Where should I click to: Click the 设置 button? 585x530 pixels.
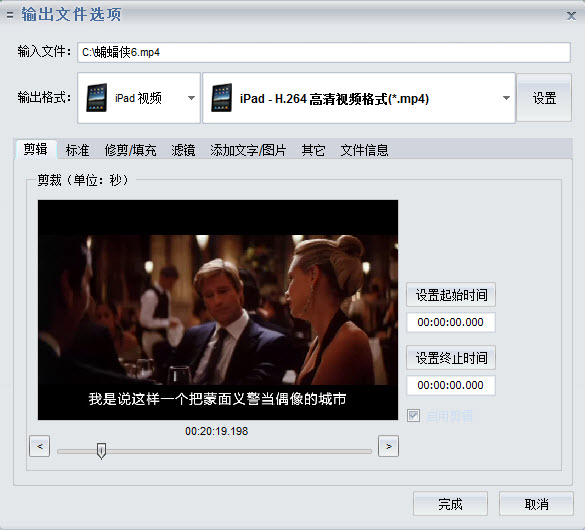[x=544, y=98]
